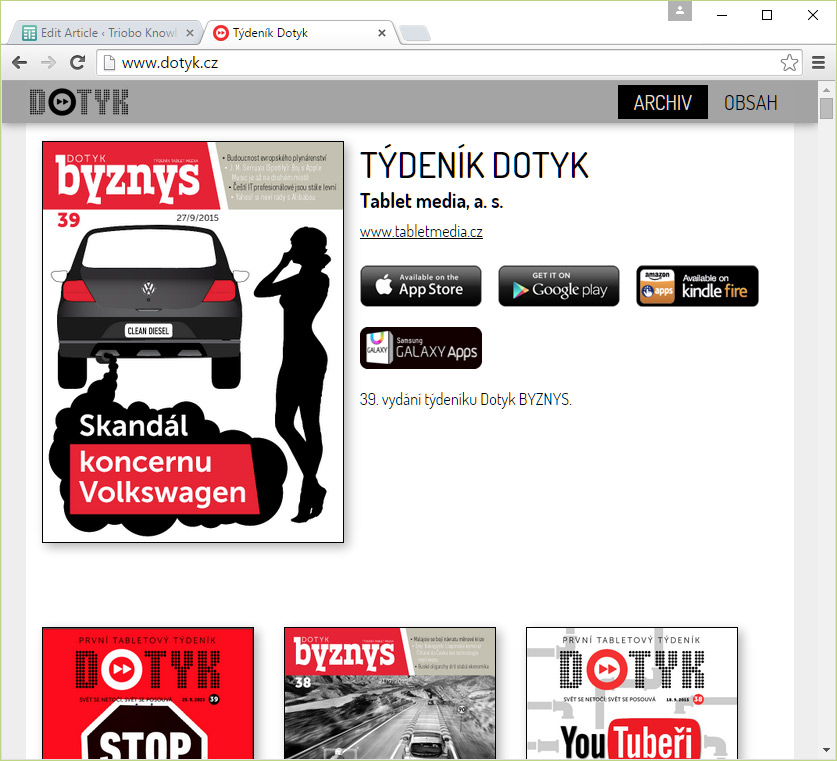The width and height of the screenshot is (837, 761).
Task: Click the Tablet media, a. s. text
Action: (431, 202)
